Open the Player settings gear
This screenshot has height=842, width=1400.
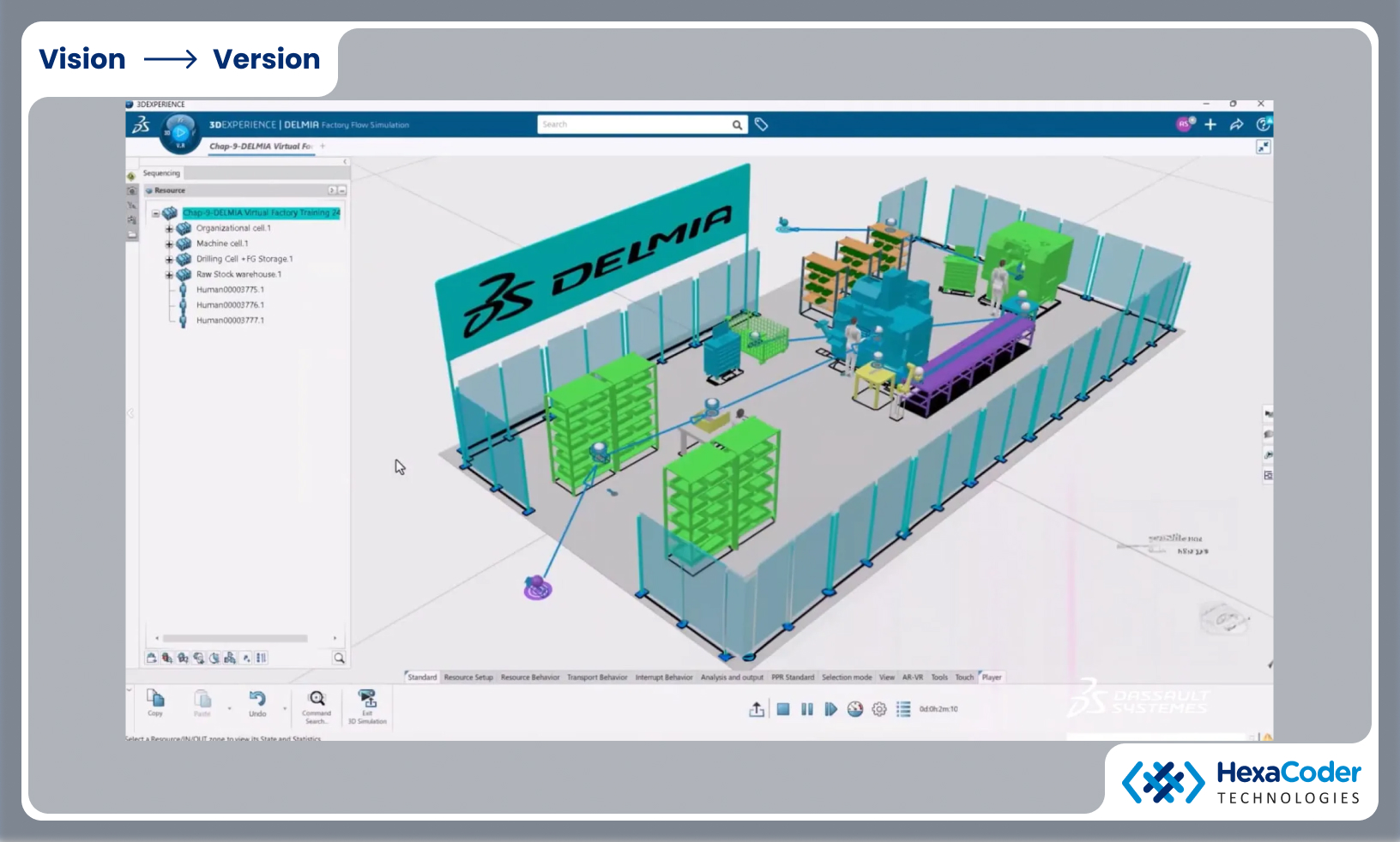coord(878,709)
